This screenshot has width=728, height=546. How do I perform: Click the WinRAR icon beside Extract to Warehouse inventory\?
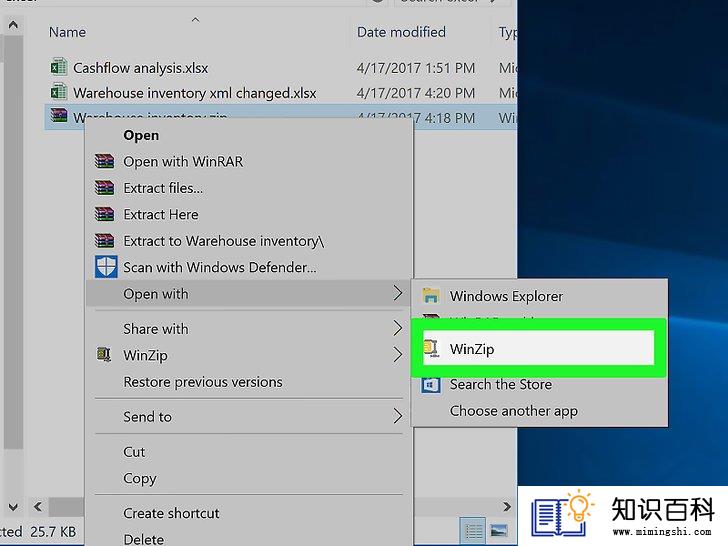104,240
